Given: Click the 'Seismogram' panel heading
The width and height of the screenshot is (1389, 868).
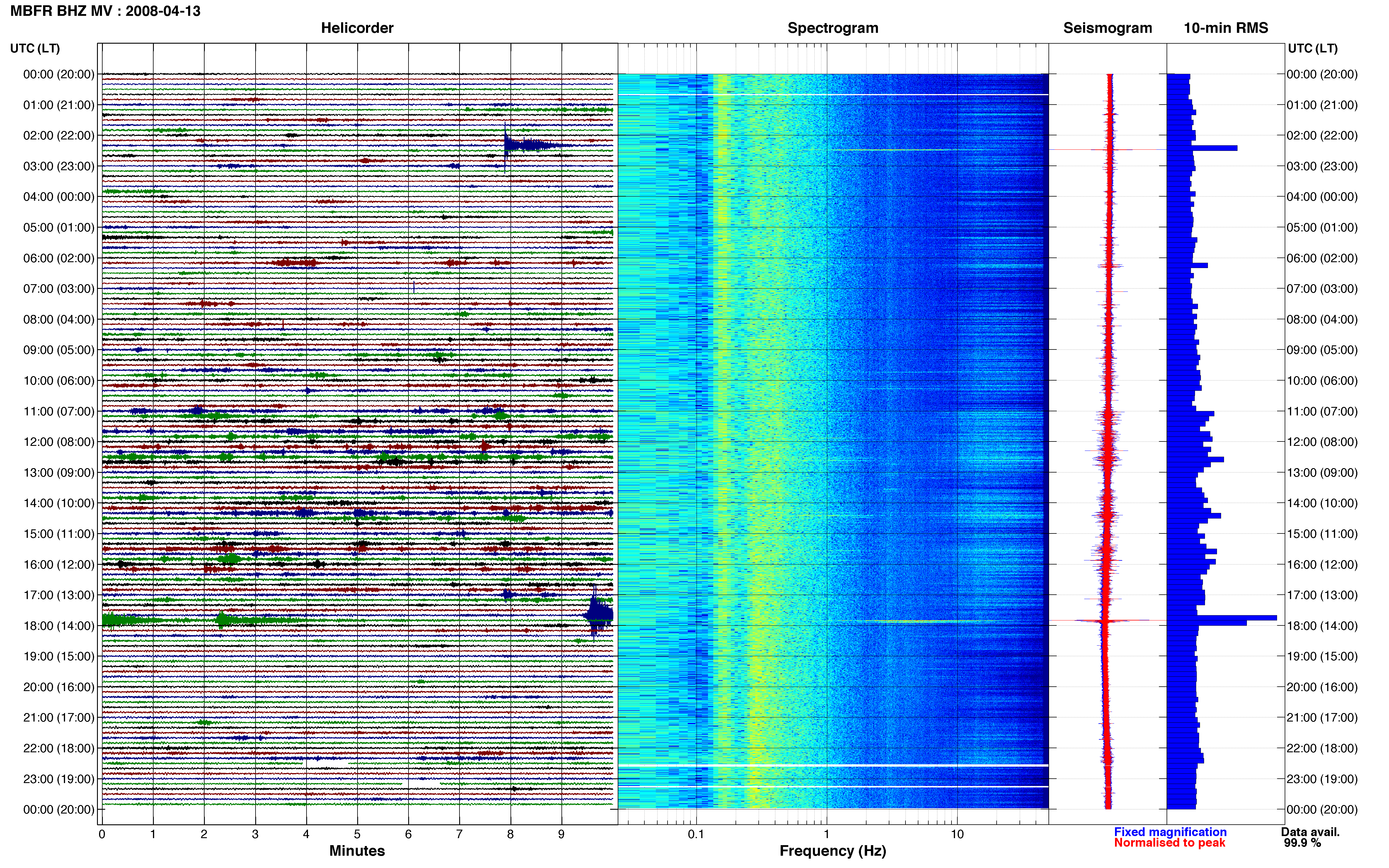Looking at the screenshot, I should [x=1107, y=28].
